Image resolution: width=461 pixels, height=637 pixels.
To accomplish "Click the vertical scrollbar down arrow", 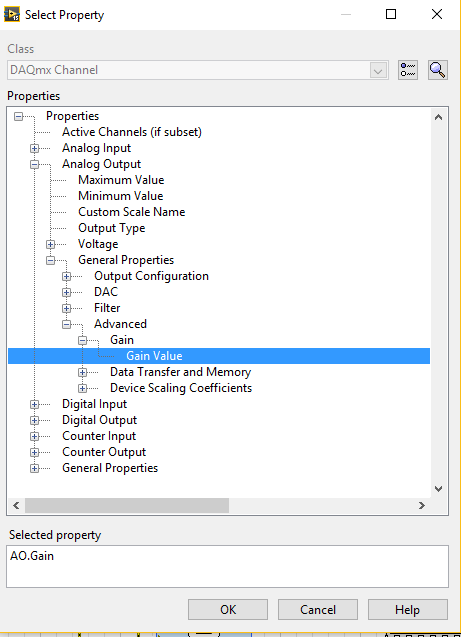I will pos(439,489).
